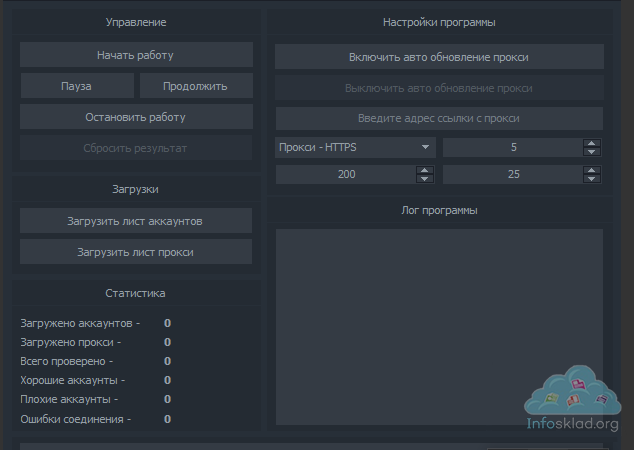Click Загрузить лист аккаунтов button
Screen dimensions: 634x450
136,220
